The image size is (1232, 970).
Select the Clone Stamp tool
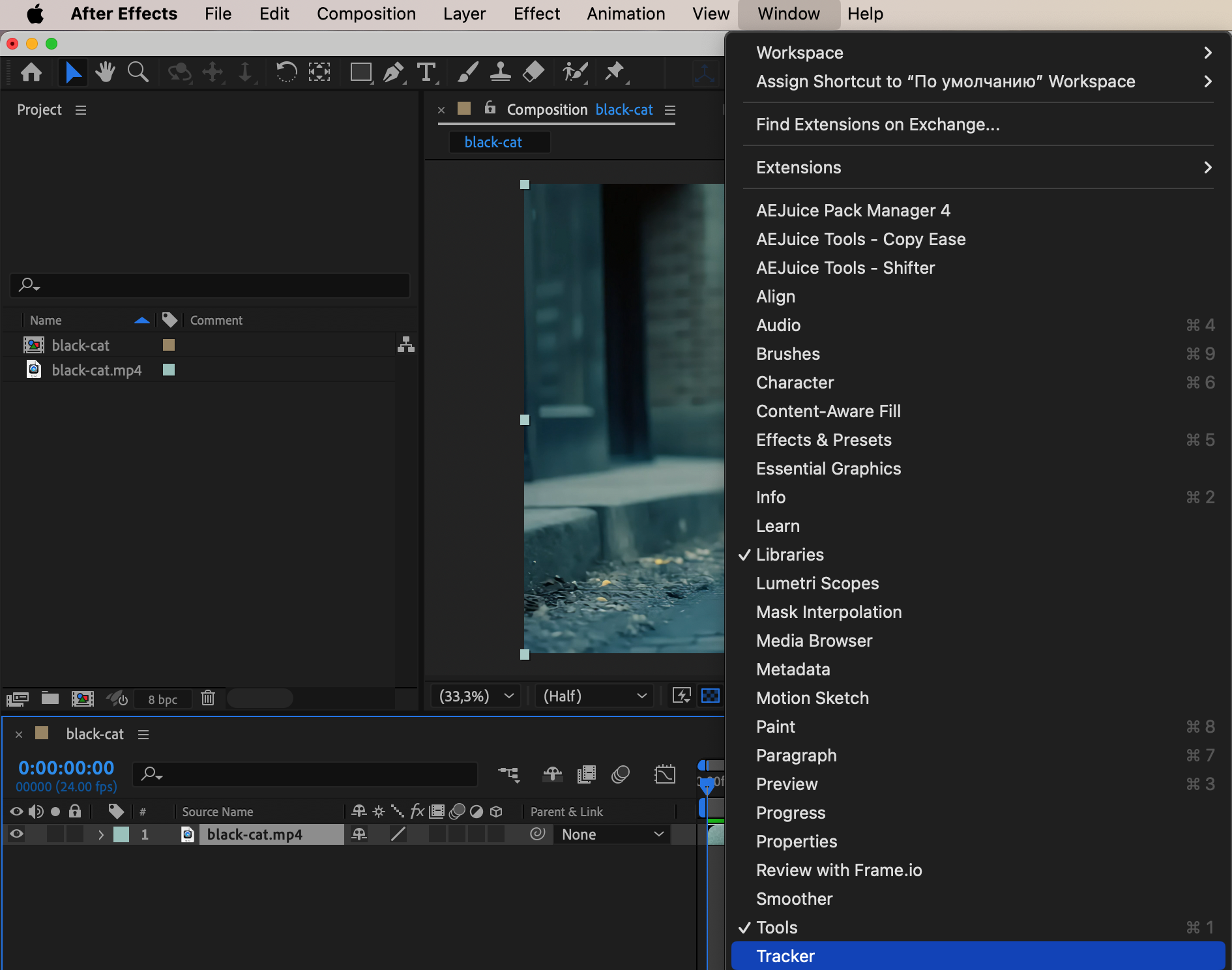click(x=500, y=72)
